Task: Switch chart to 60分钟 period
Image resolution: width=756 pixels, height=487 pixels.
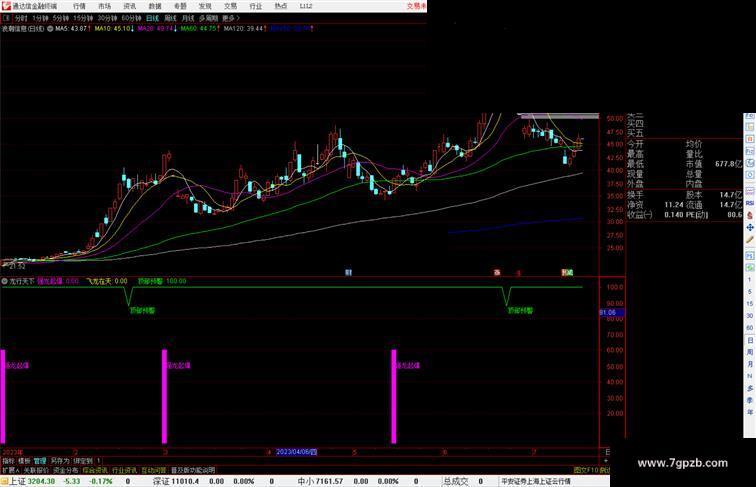Action: click(x=131, y=18)
